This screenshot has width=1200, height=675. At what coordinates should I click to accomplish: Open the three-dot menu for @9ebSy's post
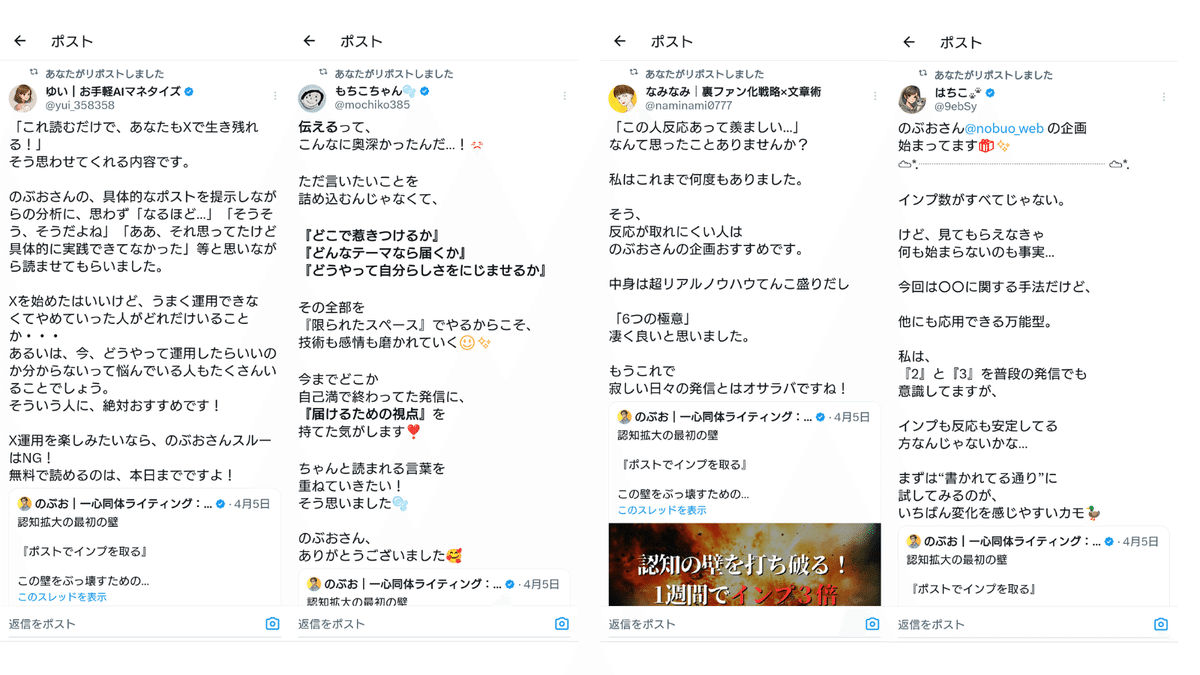point(1164,97)
